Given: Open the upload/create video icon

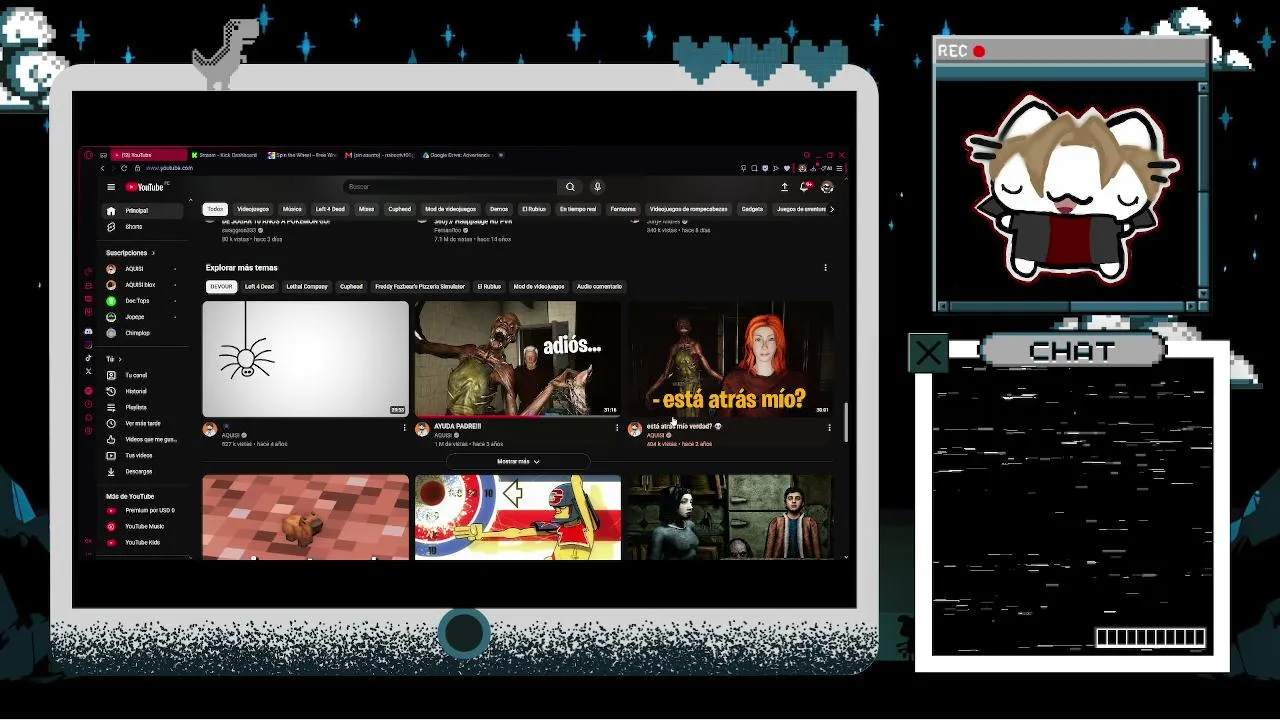Looking at the screenshot, I should (x=785, y=187).
